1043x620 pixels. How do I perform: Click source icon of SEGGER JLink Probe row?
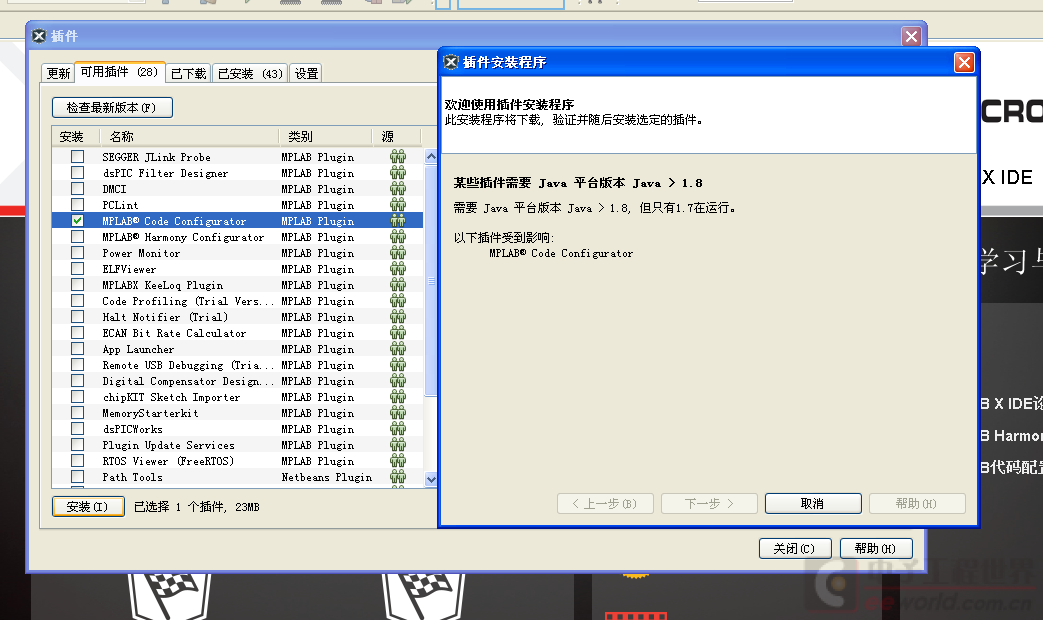(x=398, y=156)
